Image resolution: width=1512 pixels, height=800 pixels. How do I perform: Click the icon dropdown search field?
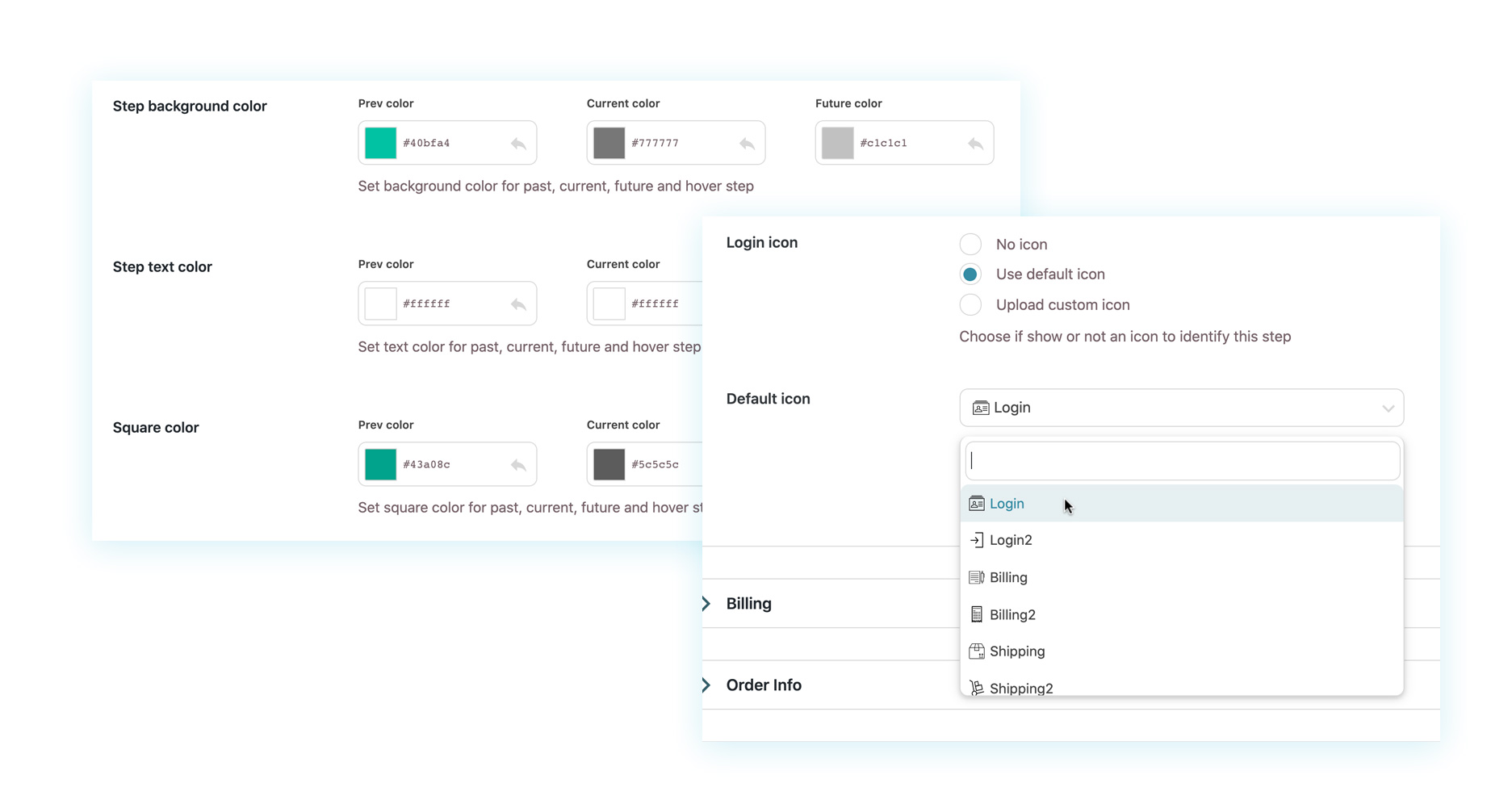click(x=1182, y=461)
